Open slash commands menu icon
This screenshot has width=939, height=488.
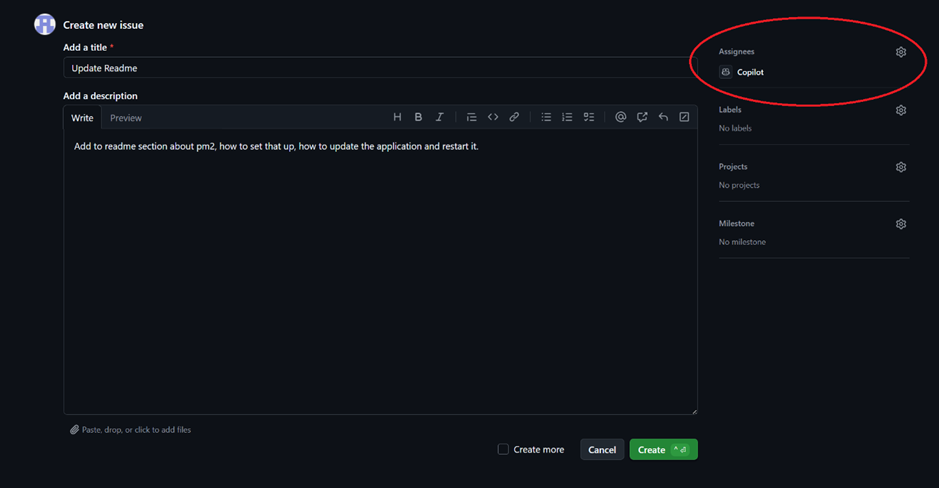pyautogui.click(x=684, y=117)
